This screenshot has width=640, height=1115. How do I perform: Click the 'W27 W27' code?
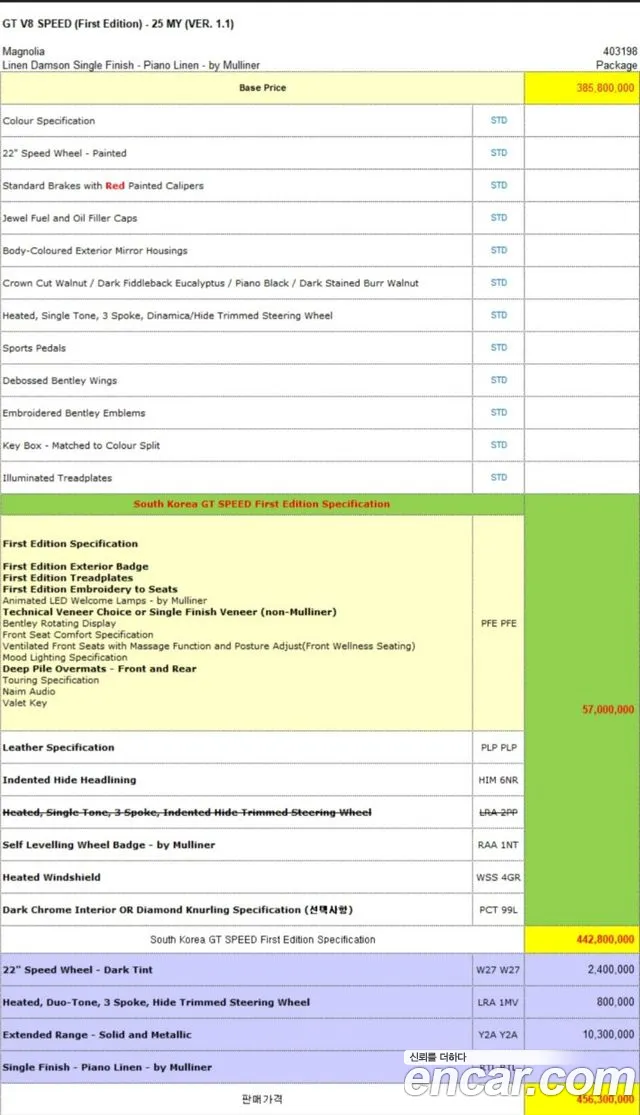498,970
